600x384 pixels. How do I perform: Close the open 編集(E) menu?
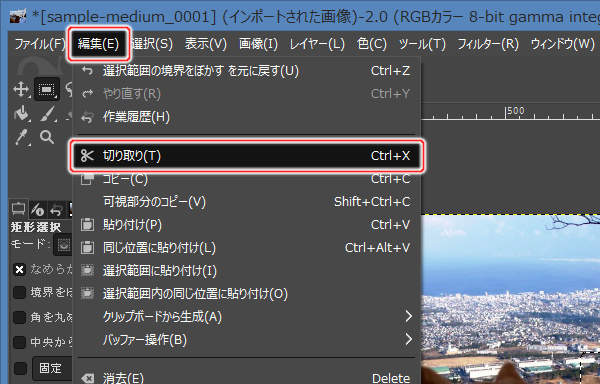coord(98,44)
